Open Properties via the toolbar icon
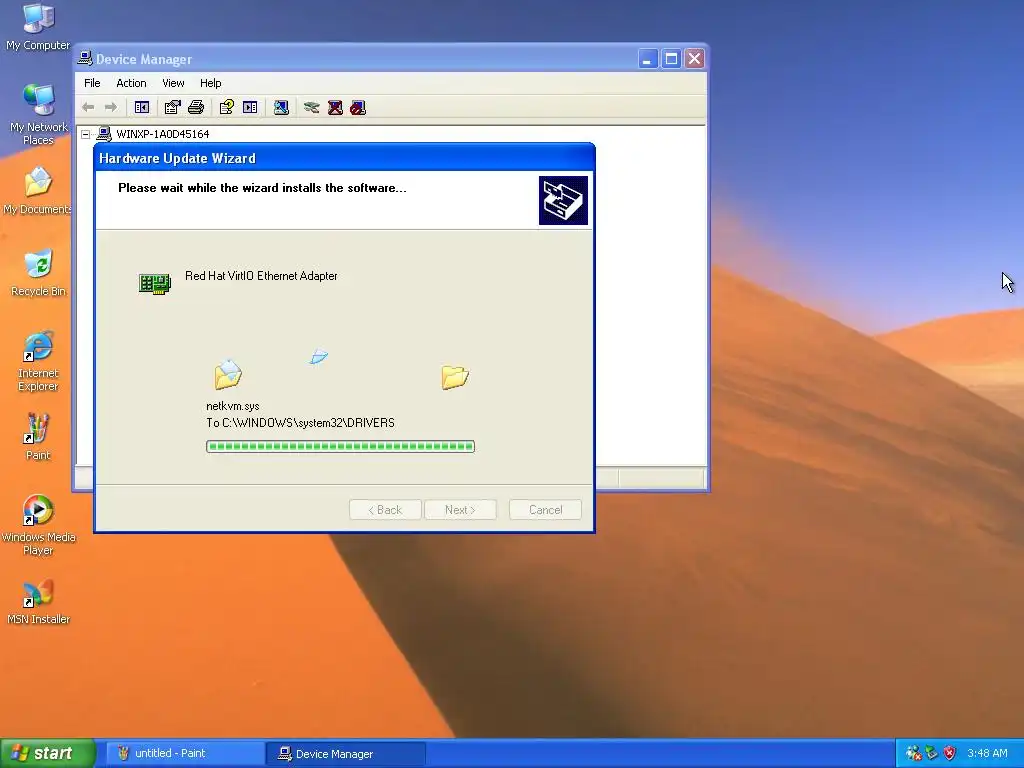1024x768 pixels. tap(172, 107)
